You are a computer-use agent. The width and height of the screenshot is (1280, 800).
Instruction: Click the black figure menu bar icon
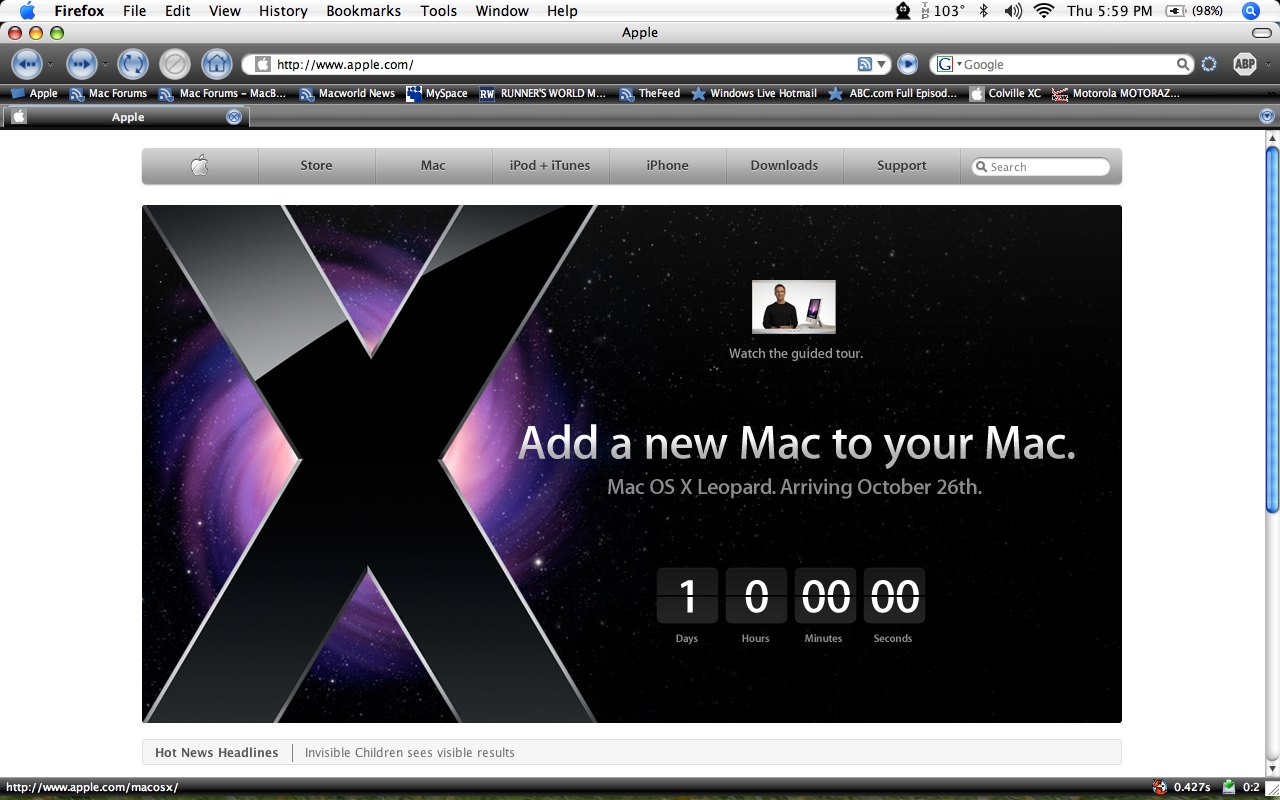[x=903, y=11]
